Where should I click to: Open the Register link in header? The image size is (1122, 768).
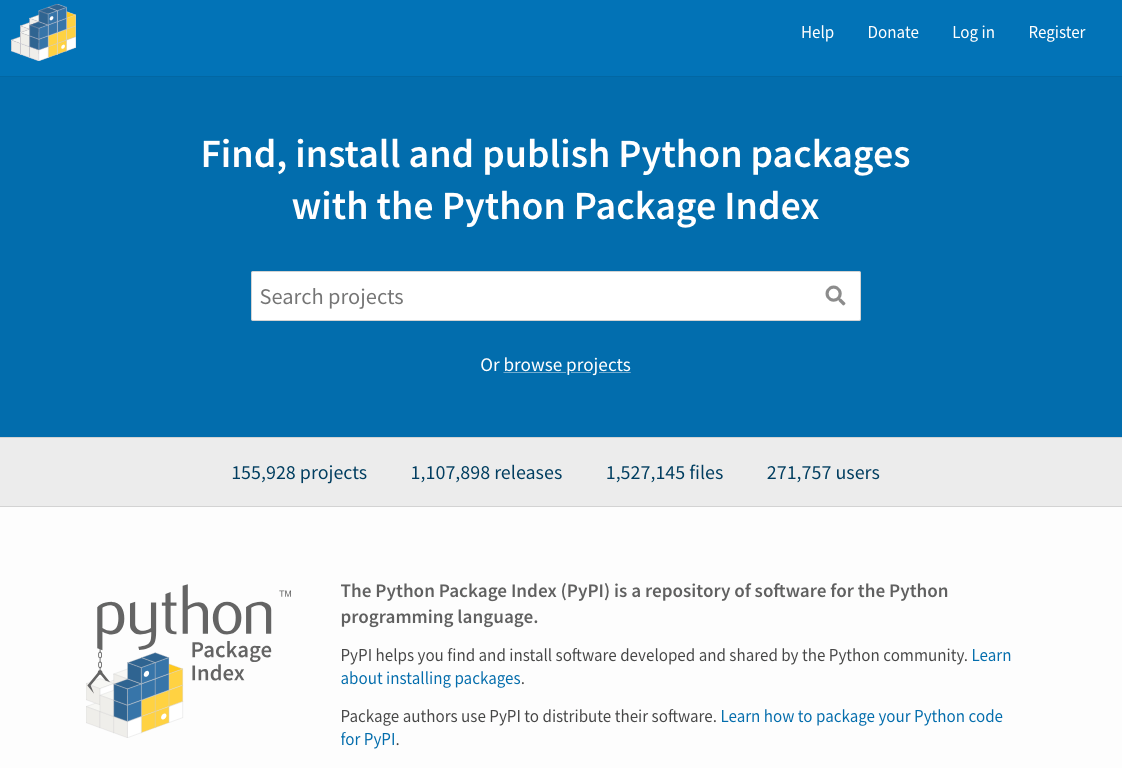[1056, 32]
